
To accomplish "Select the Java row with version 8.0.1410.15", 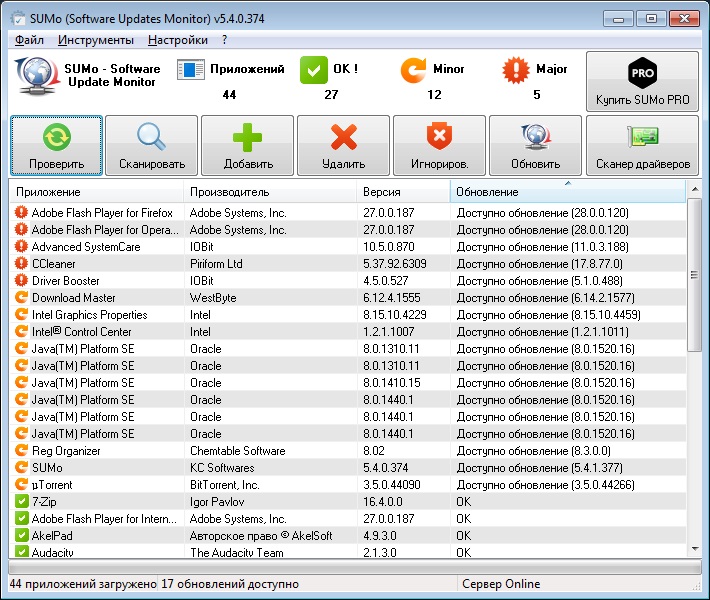I will 348,383.
